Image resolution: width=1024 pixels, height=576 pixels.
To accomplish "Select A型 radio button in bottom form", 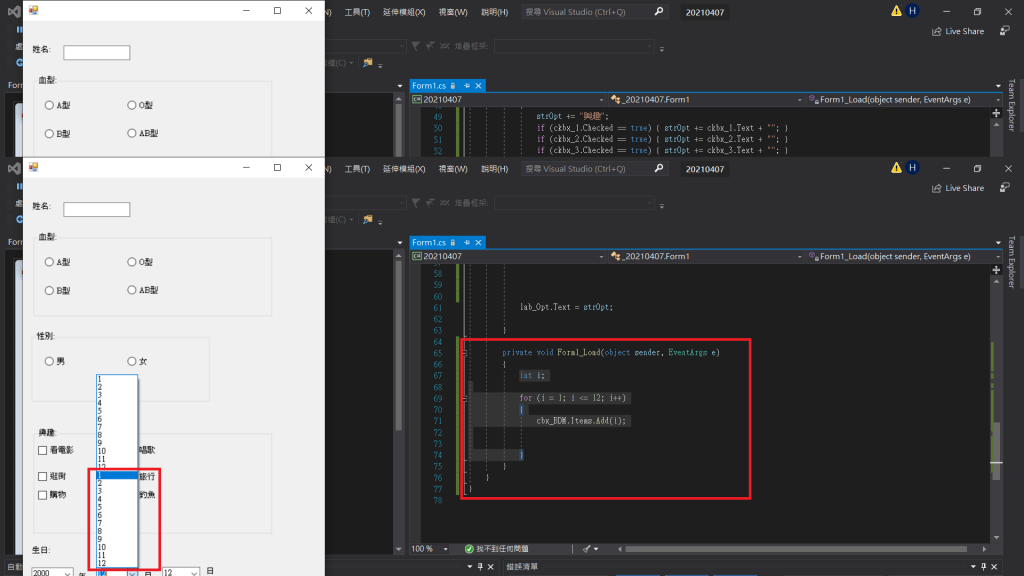I will 49,262.
